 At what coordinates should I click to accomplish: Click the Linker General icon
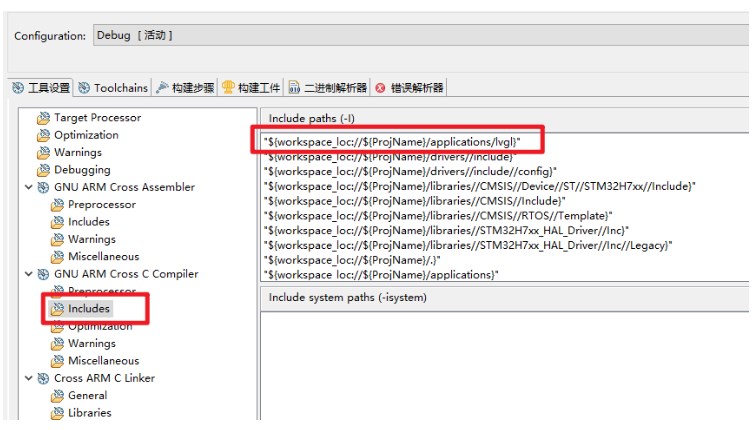tap(57, 395)
